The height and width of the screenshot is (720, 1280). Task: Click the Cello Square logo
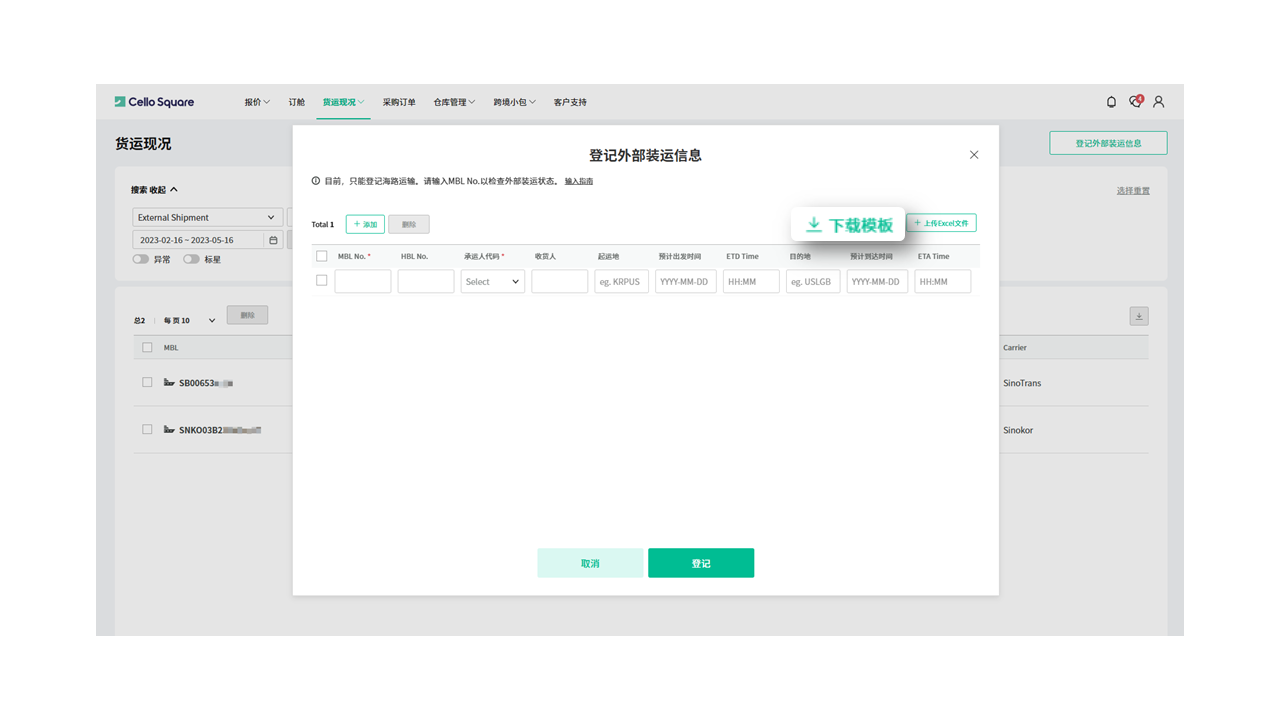point(154,102)
